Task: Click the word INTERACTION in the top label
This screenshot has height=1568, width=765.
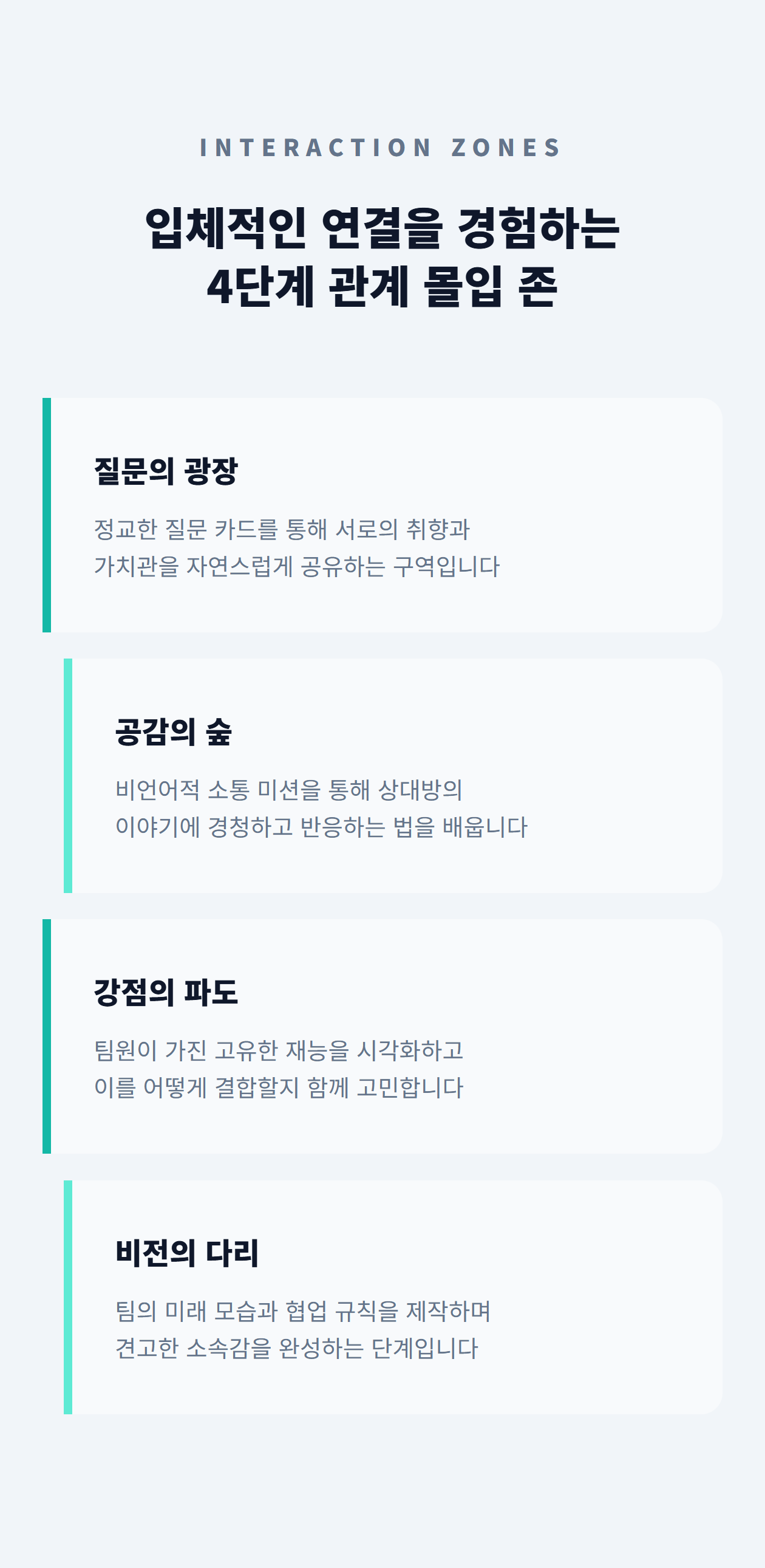Action: [x=315, y=148]
